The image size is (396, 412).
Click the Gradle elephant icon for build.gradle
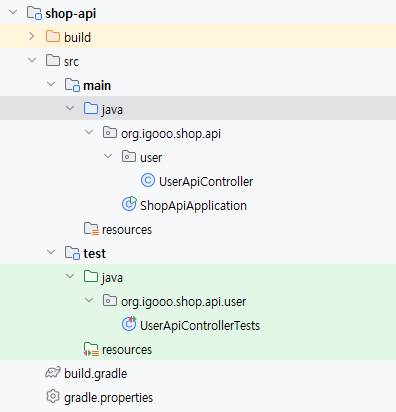(53, 373)
